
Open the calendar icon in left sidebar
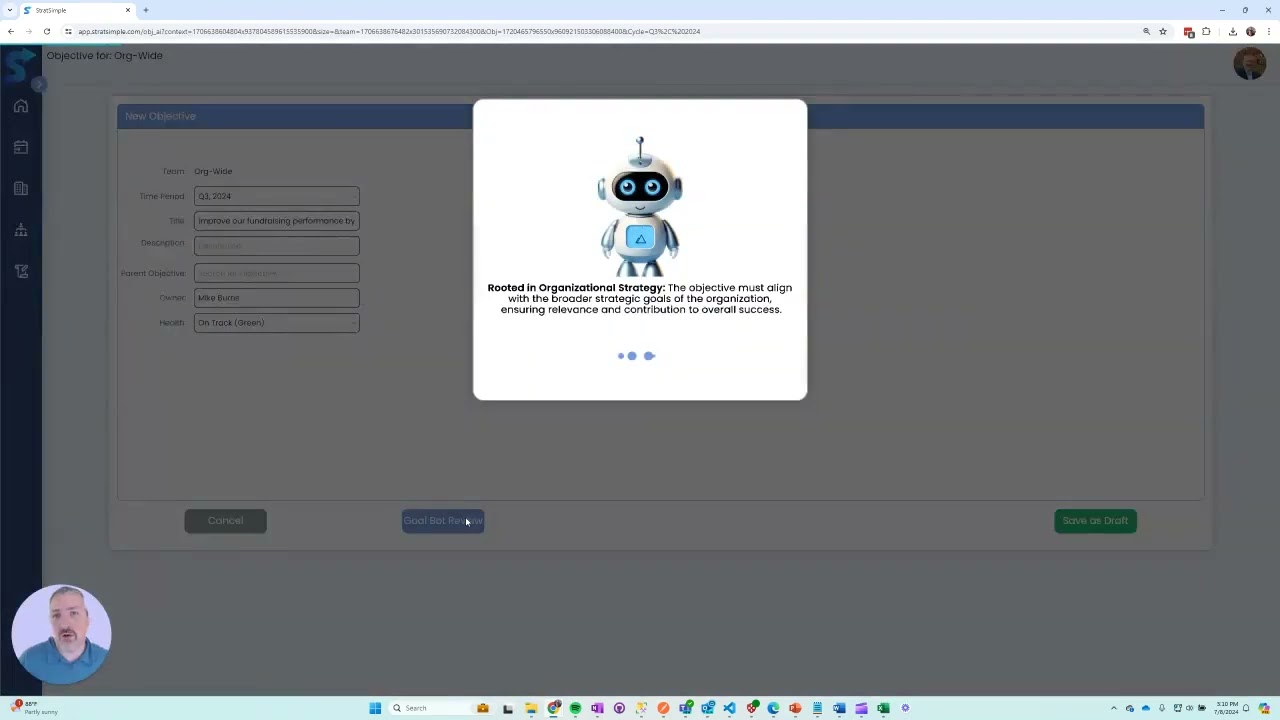point(21,147)
